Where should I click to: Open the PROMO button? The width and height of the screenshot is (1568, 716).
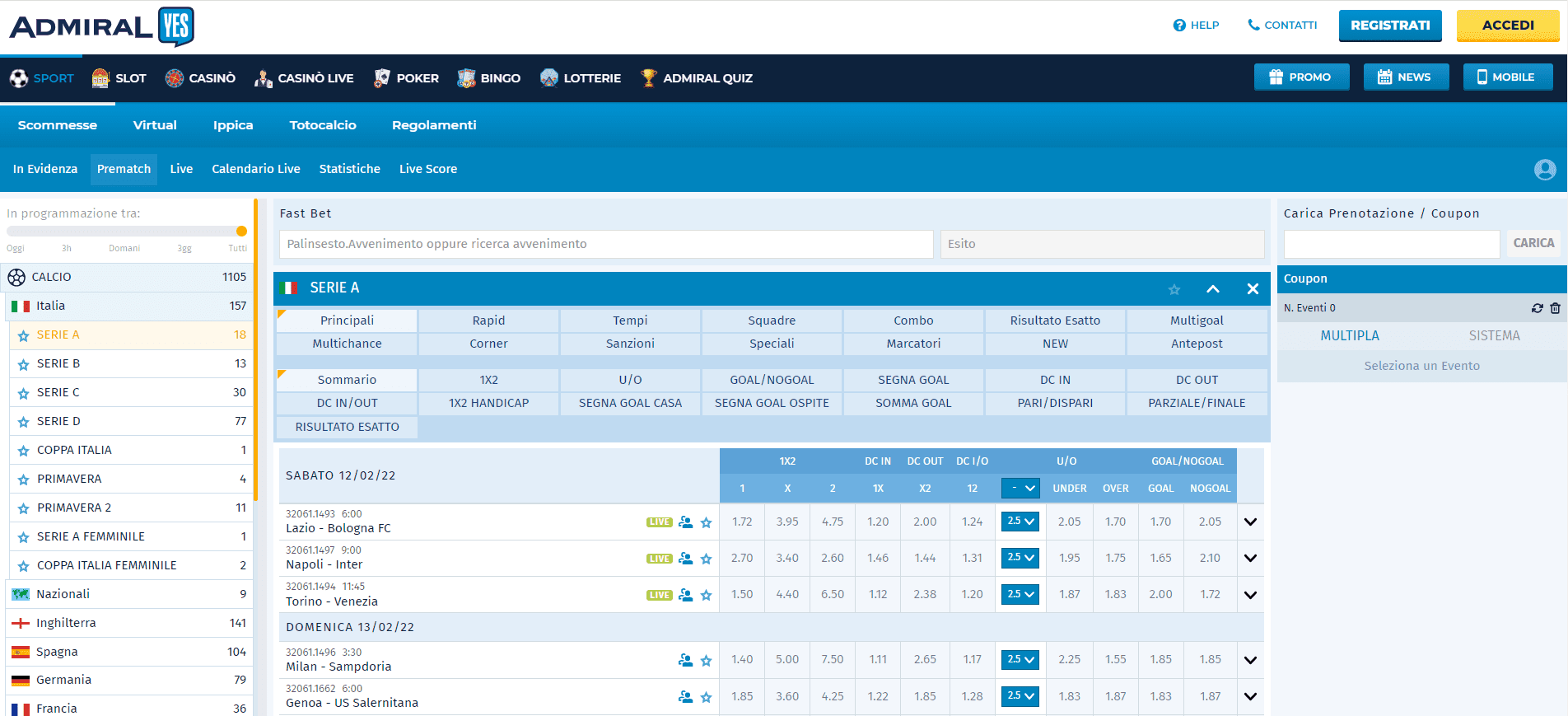click(1301, 77)
